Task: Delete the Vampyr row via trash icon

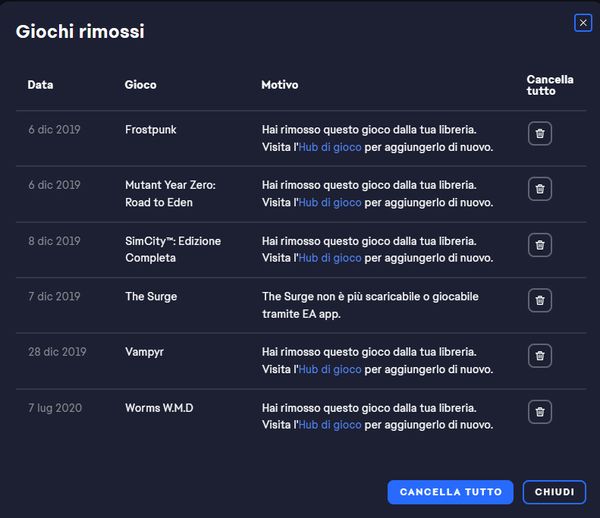Action: [x=539, y=356]
